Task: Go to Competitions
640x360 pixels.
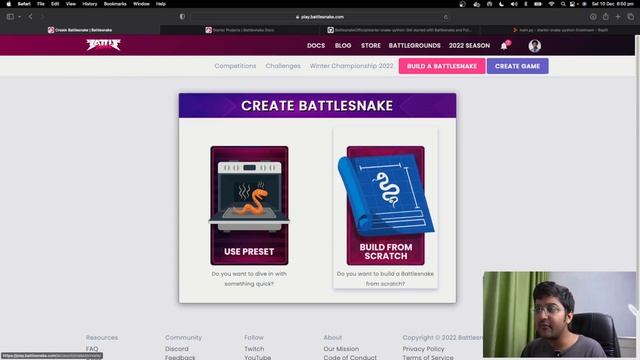Action: point(235,66)
